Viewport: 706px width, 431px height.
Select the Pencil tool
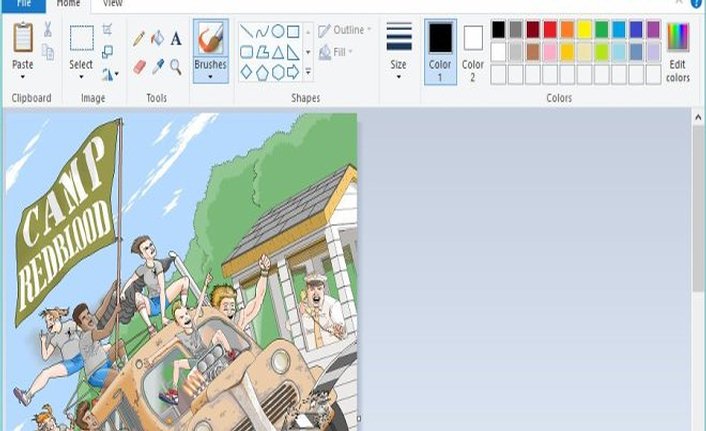[x=139, y=39]
